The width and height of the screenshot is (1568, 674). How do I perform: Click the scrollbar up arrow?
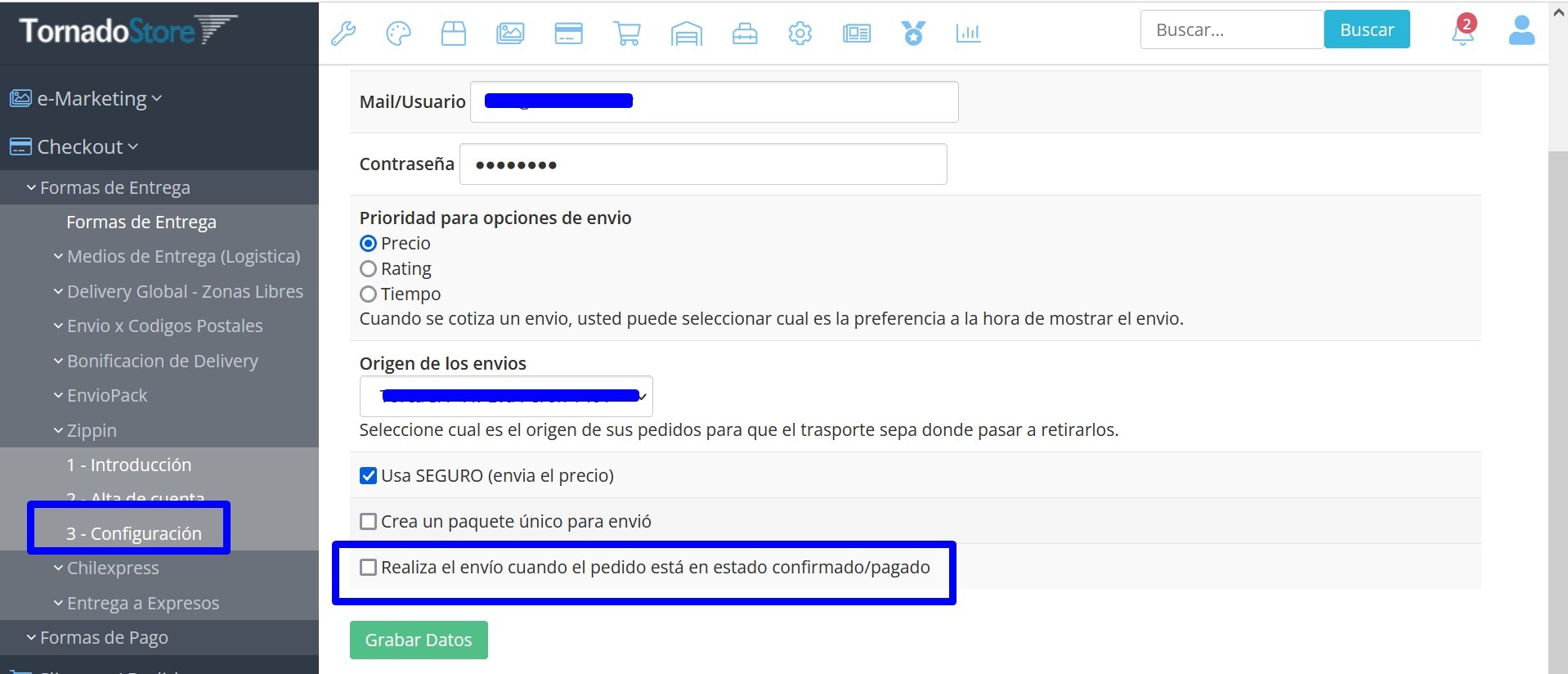(1558, 12)
